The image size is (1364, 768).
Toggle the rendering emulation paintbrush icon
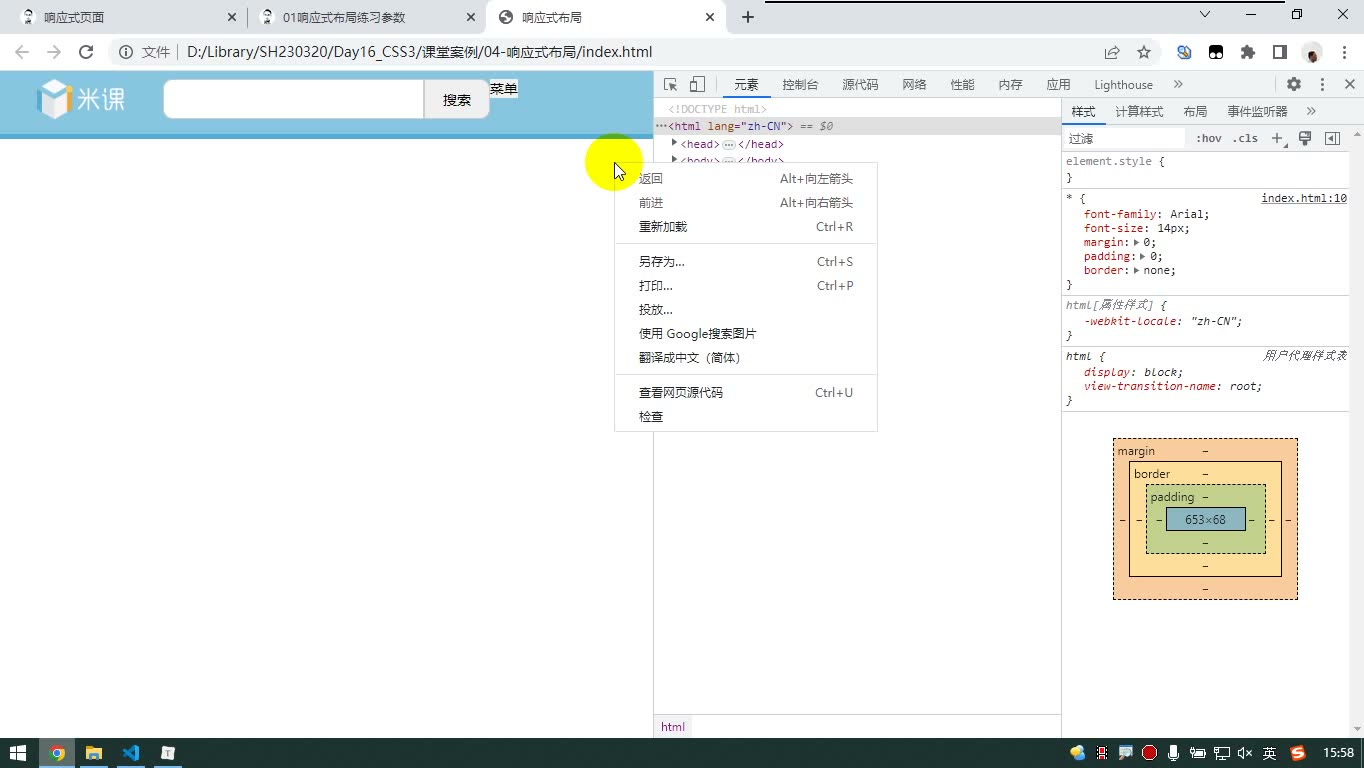click(1305, 139)
